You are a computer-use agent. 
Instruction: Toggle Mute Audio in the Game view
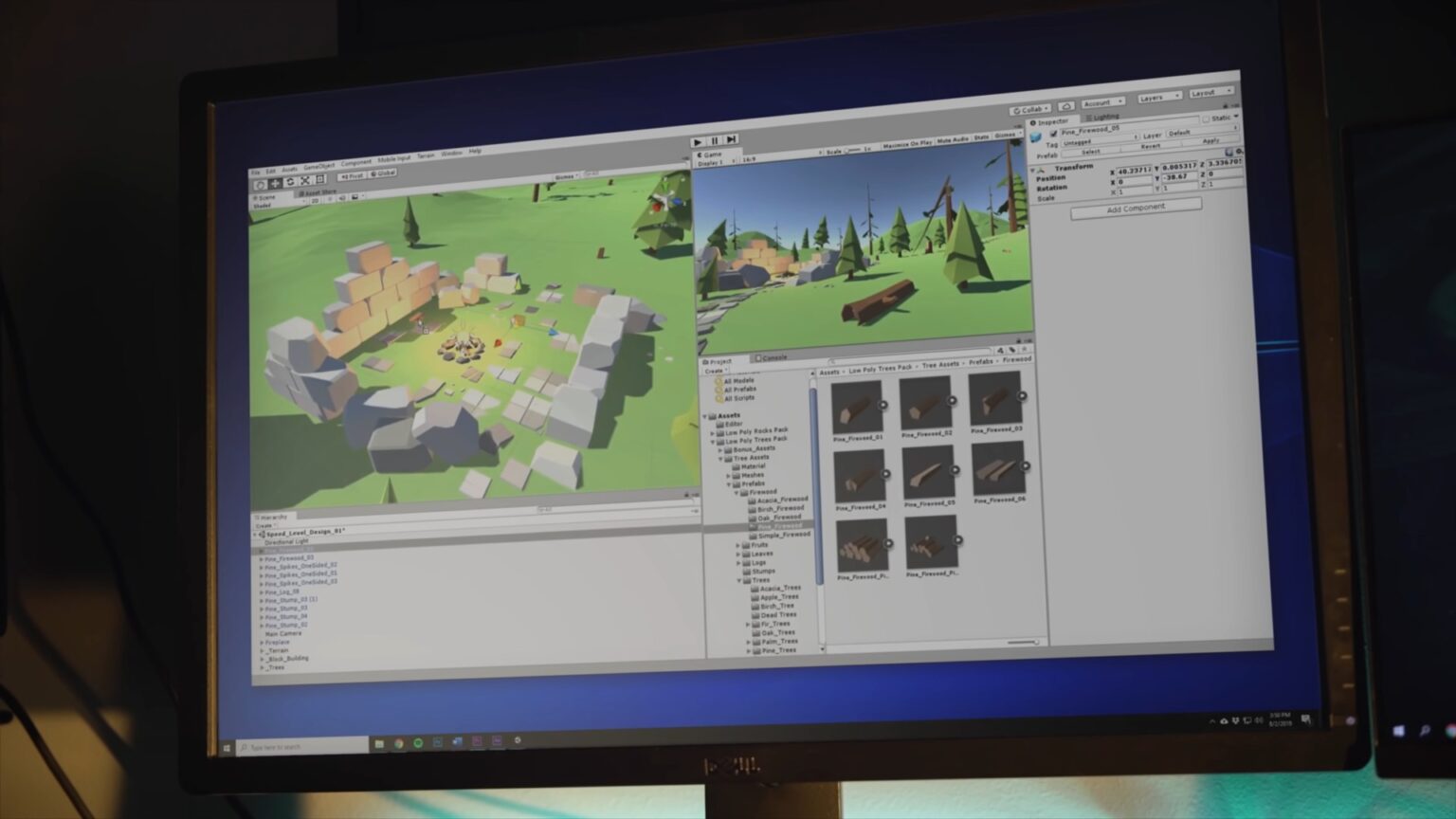click(954, 140)
